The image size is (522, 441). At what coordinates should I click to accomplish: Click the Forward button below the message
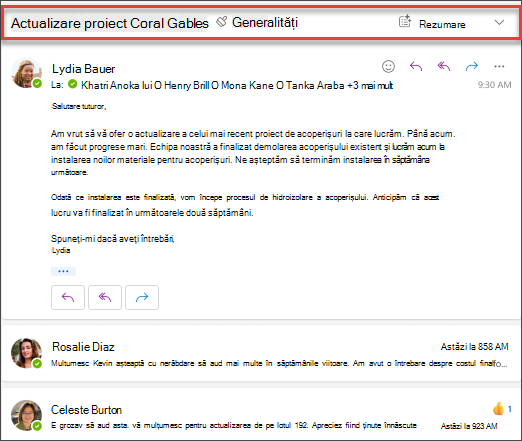click(142, 297)
